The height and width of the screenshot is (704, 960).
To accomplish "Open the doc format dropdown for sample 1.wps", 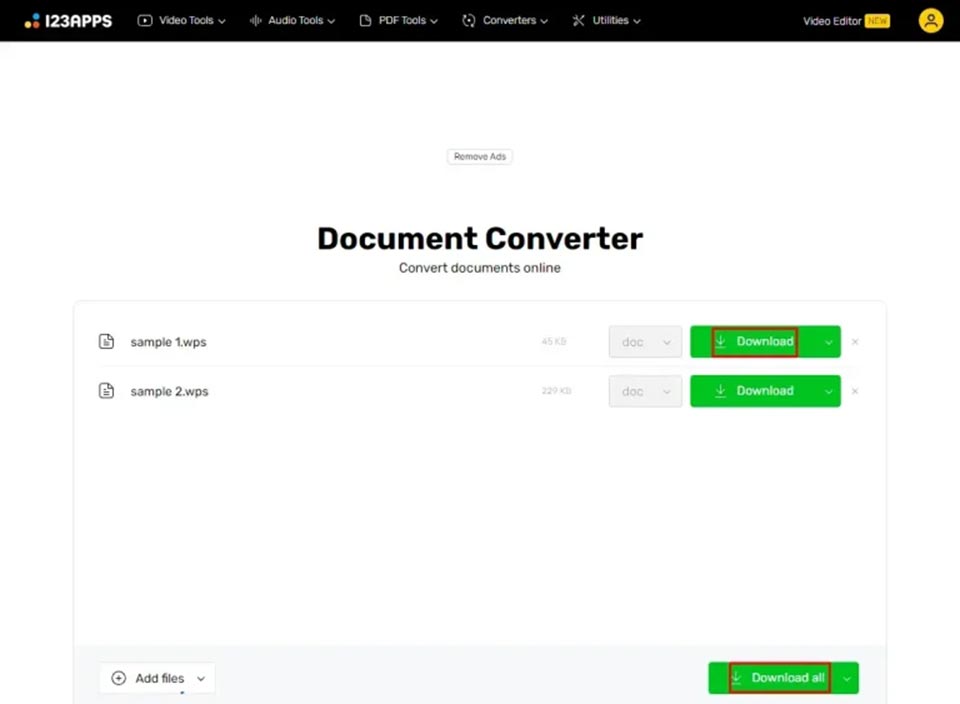I will coord(645,342).
